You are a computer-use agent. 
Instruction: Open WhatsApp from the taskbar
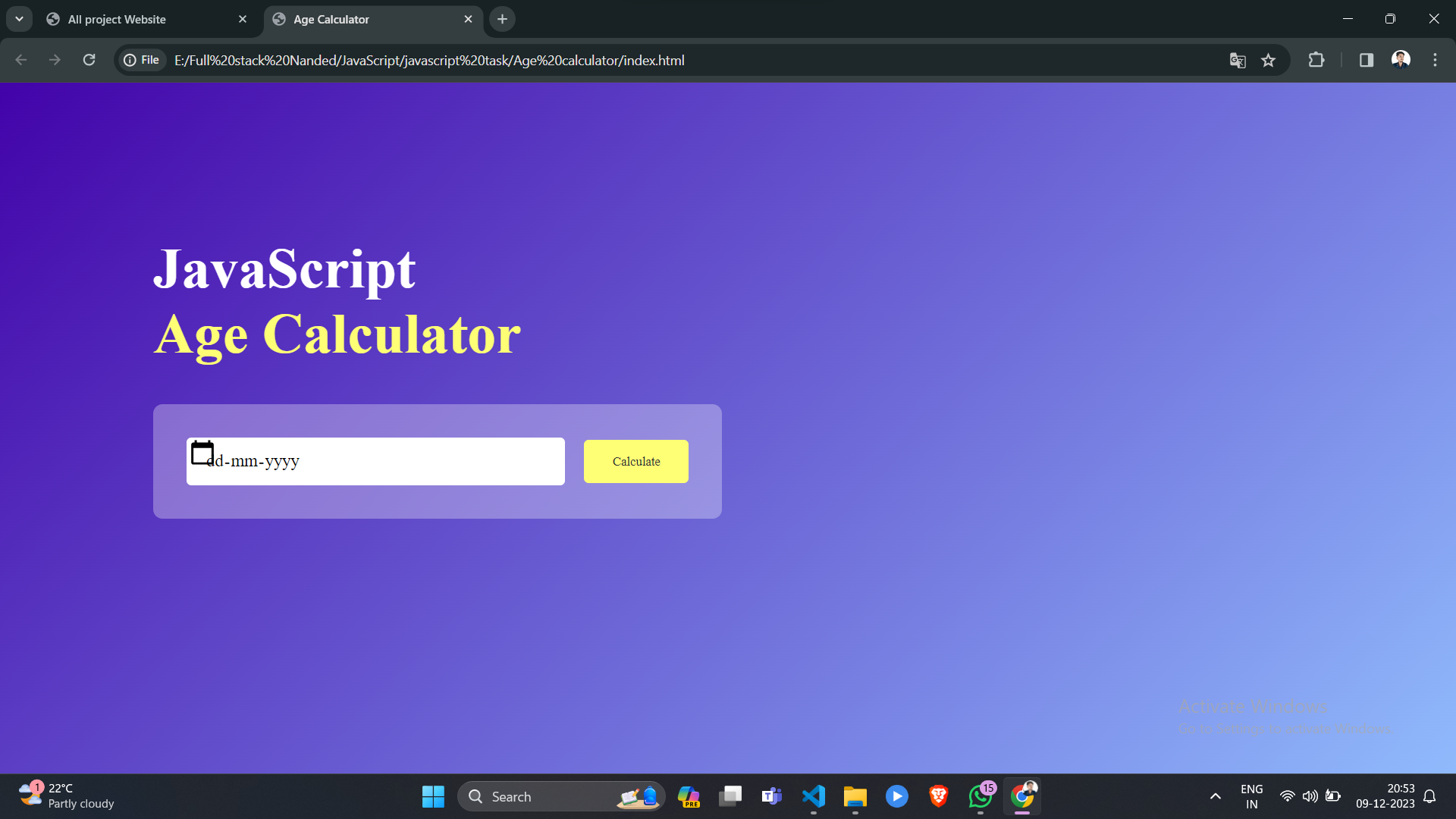(980, 796)
